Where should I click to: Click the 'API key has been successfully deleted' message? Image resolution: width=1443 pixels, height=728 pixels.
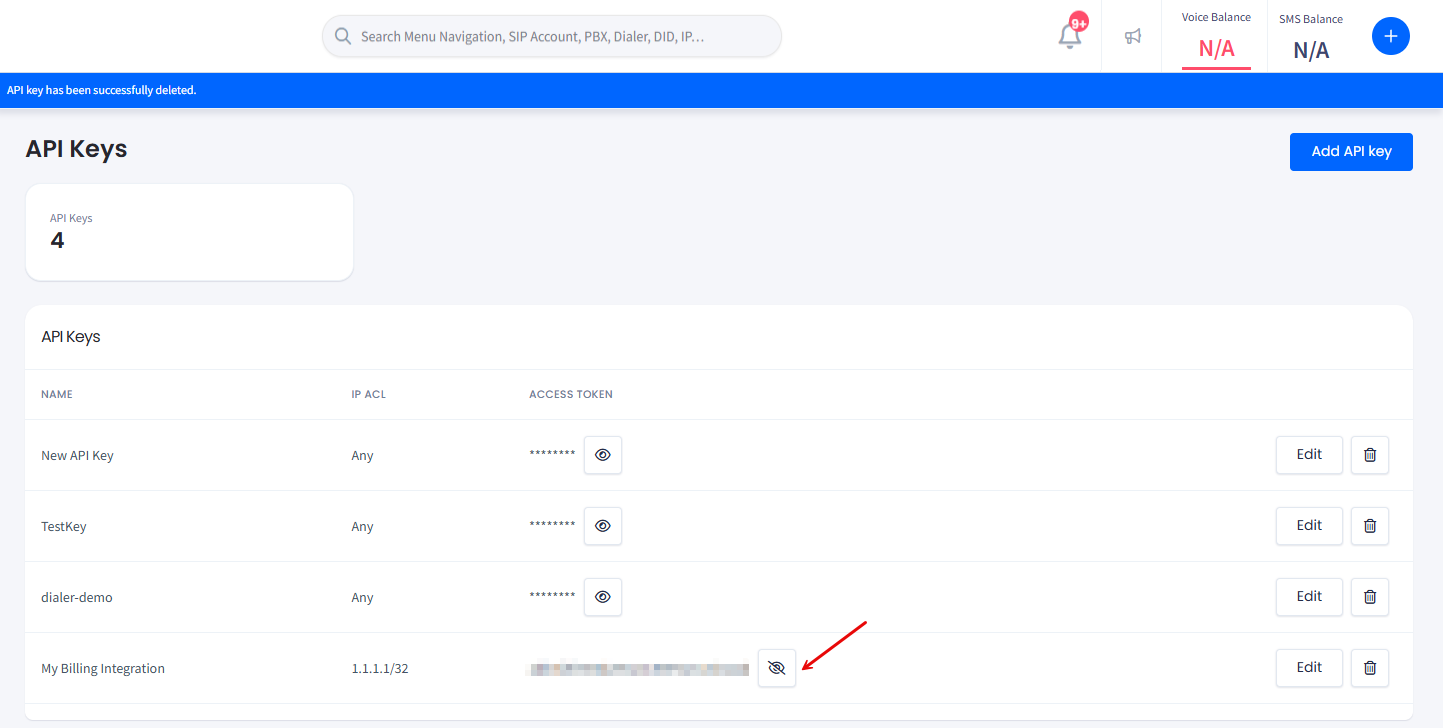pos(101,90)
